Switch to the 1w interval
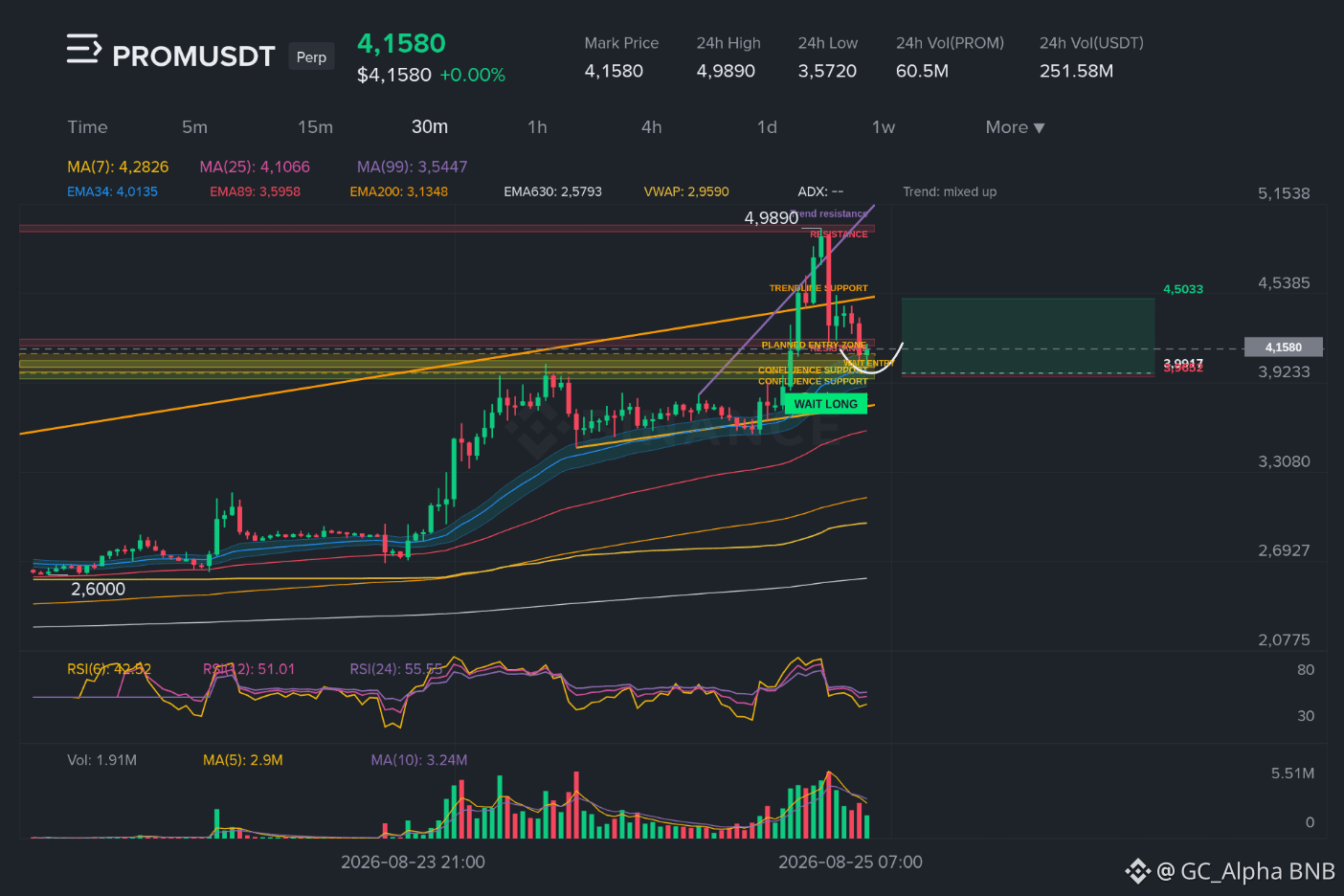This screenshot has width=1344, height=896. (x=883, y=127)
